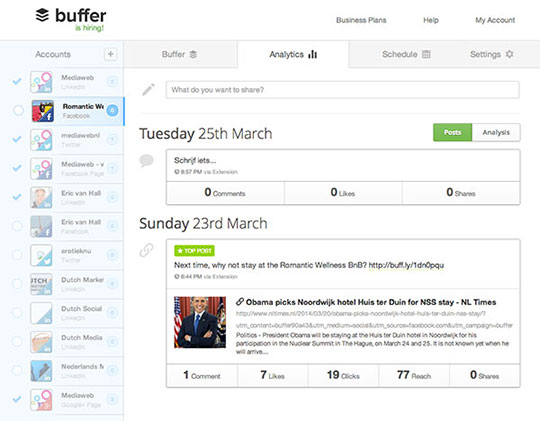Open options for Eric van Hall LinkedIn
540x421 pixels.
click(112, 197)
